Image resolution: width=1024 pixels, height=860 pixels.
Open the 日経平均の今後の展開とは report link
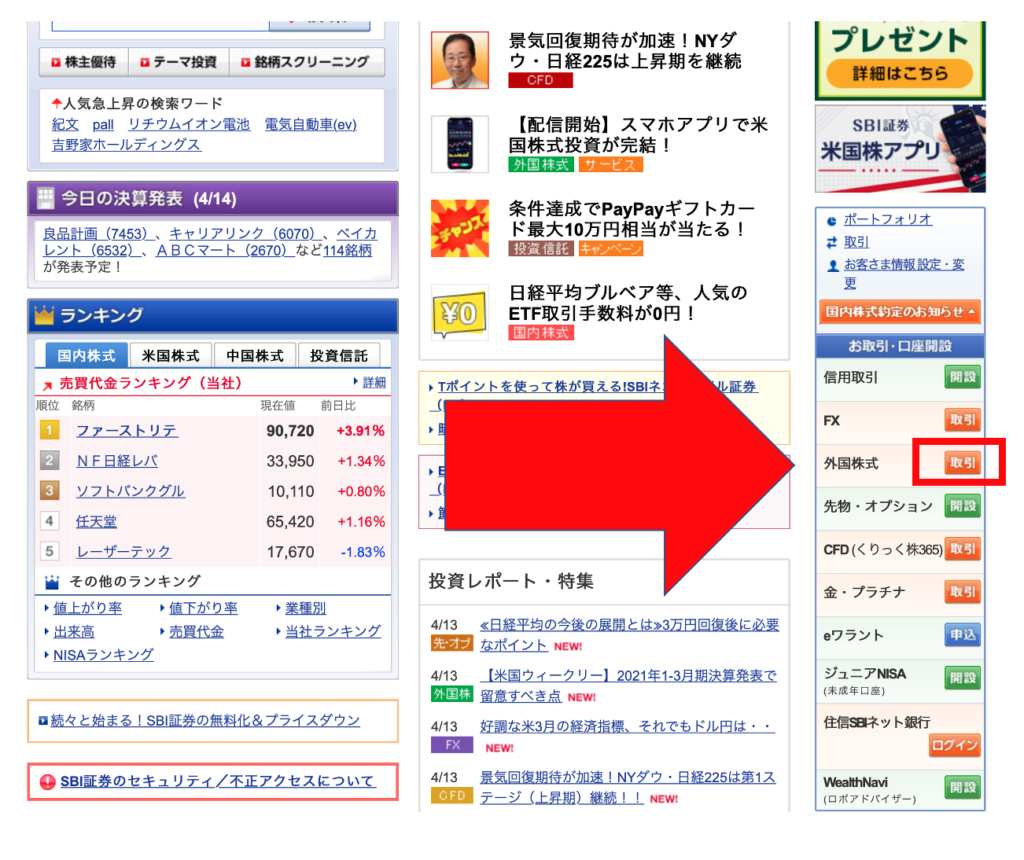tap(630, 635)
